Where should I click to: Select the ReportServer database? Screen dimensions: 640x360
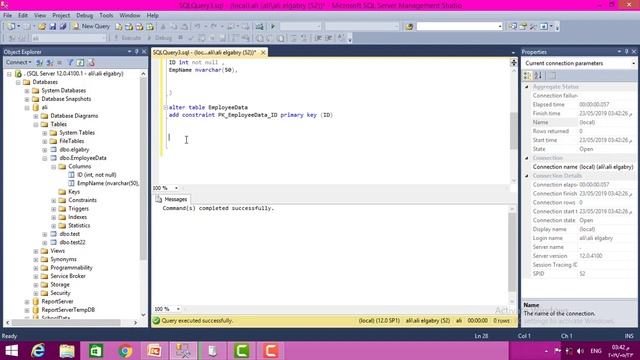tap(57, 301)
